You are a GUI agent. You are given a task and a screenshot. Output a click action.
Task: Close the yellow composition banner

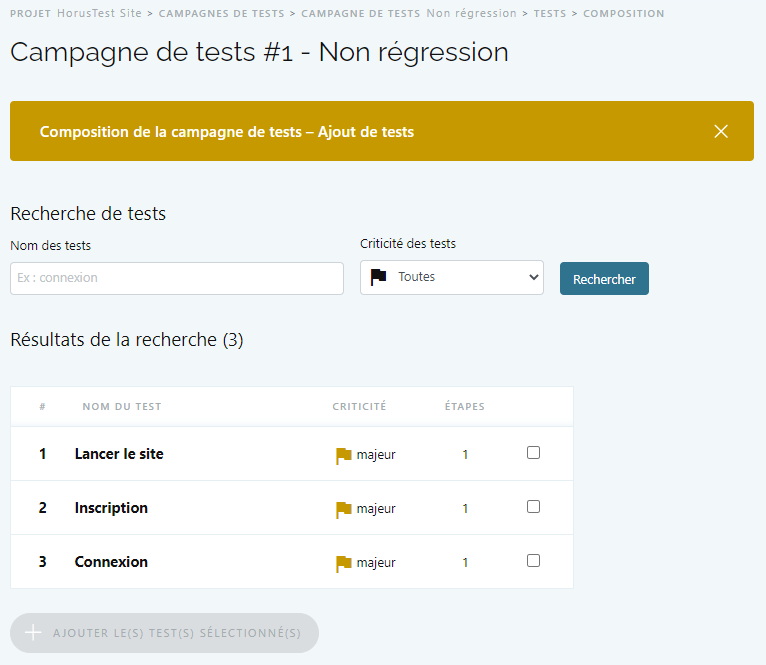coord(721,131)
